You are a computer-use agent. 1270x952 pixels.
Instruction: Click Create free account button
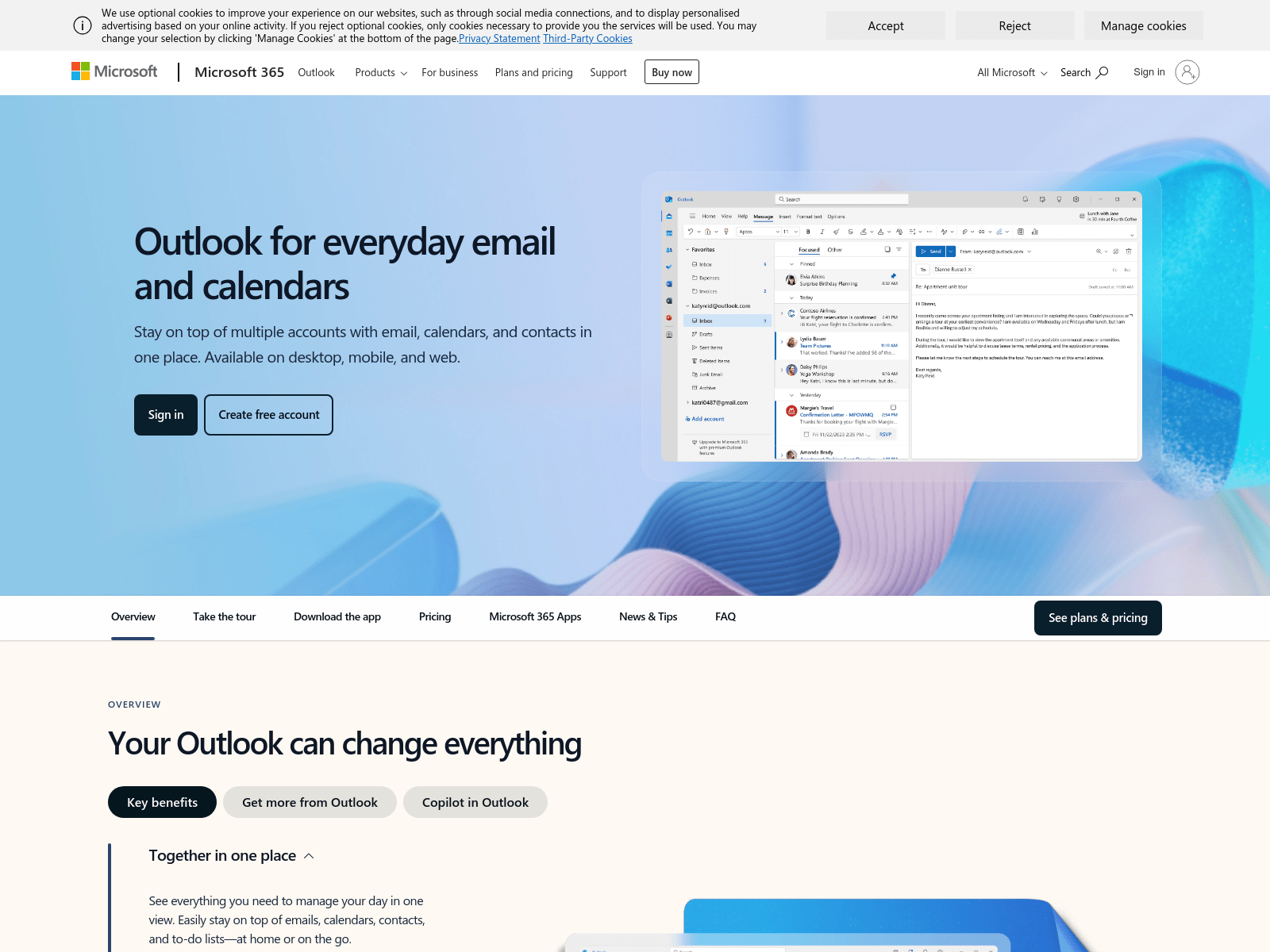click(268, 415)
